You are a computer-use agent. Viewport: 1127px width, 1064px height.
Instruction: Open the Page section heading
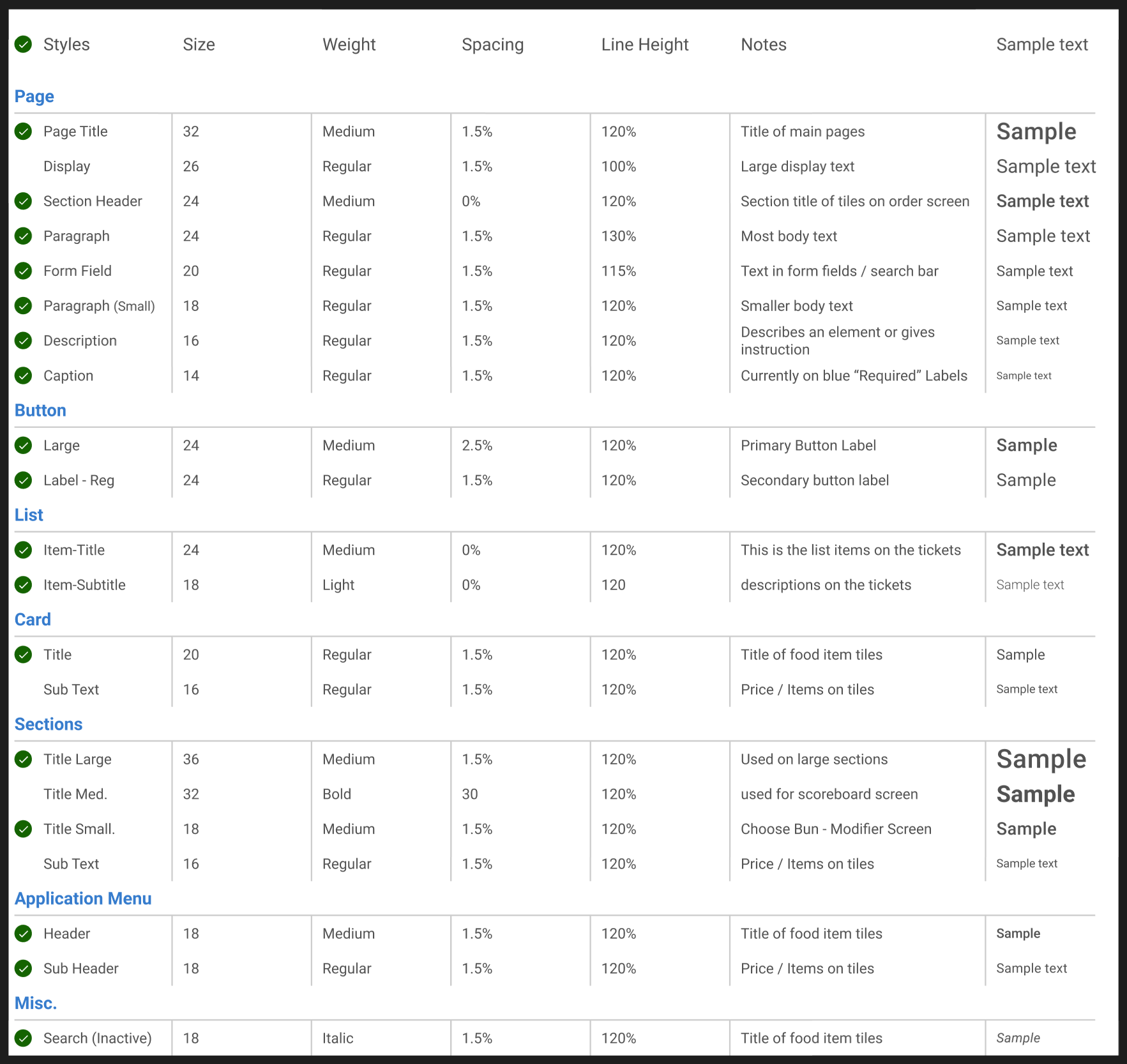[x=34, y=96]
